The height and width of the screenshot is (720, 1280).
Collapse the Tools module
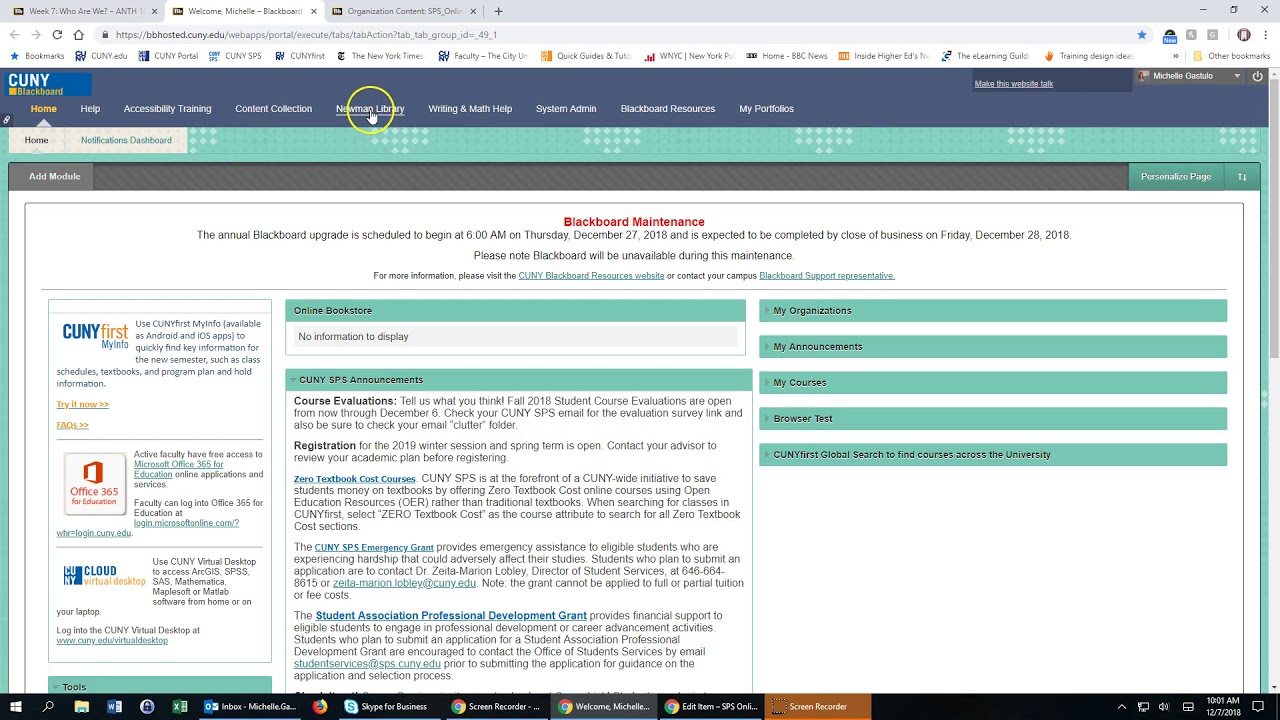click(55, 687)
